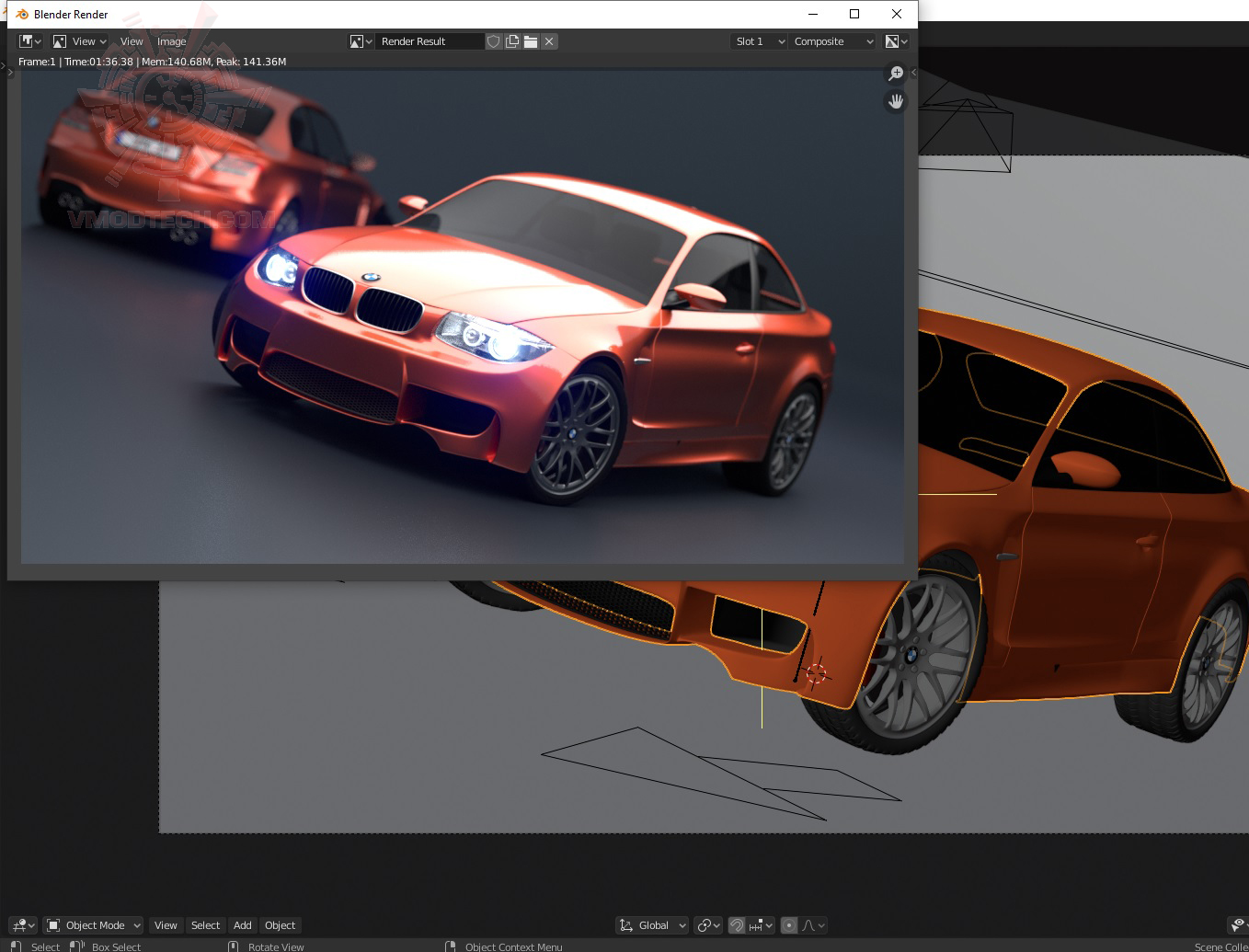This screenshot has height=952, width=1249.
Task: Open the Image menu in render window
Action: (x=171, y=41)
